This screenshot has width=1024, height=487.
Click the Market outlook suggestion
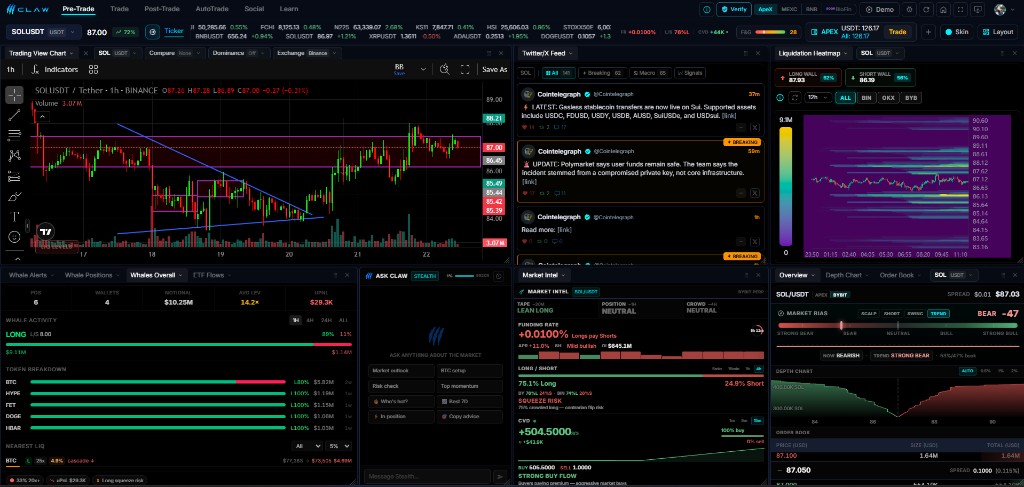[402, 370]
